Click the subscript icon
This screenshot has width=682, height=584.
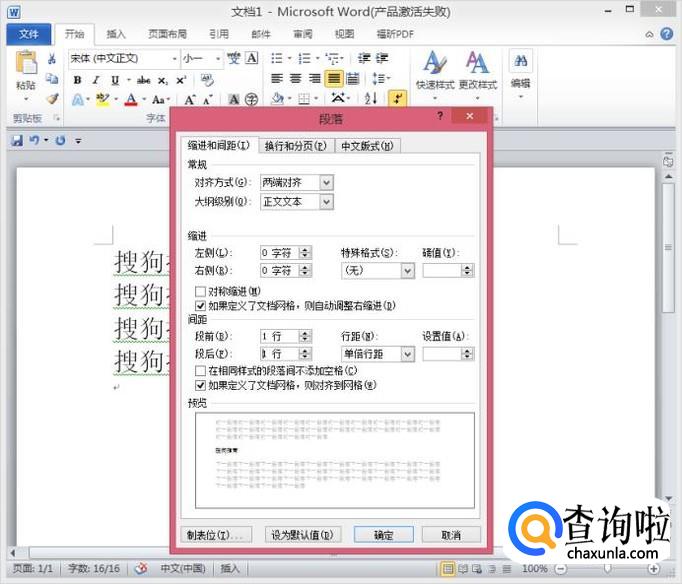click(x=162, y=80)
